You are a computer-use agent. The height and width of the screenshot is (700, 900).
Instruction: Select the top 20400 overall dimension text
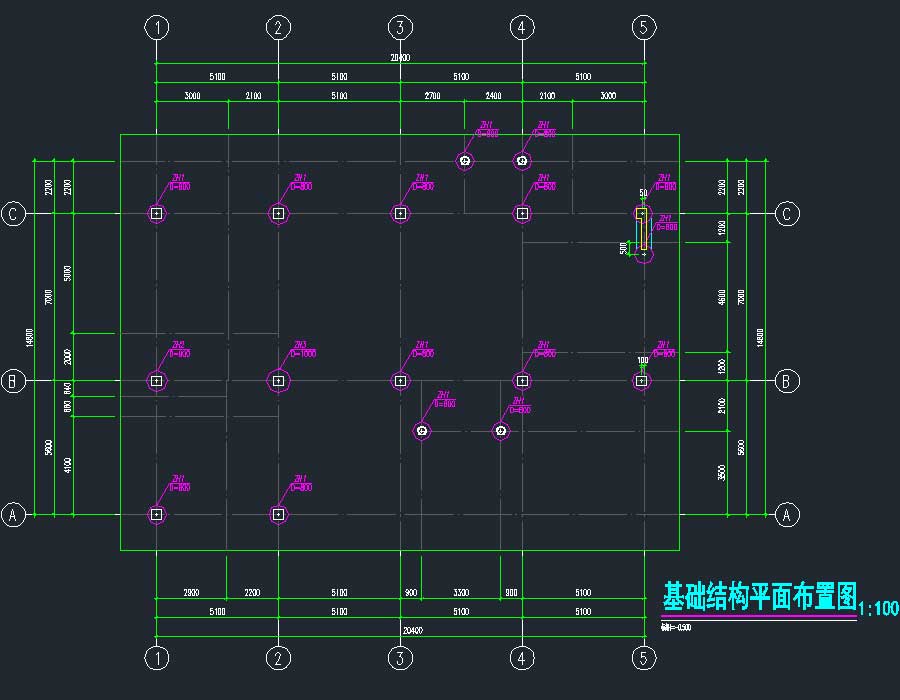[400, 58]
